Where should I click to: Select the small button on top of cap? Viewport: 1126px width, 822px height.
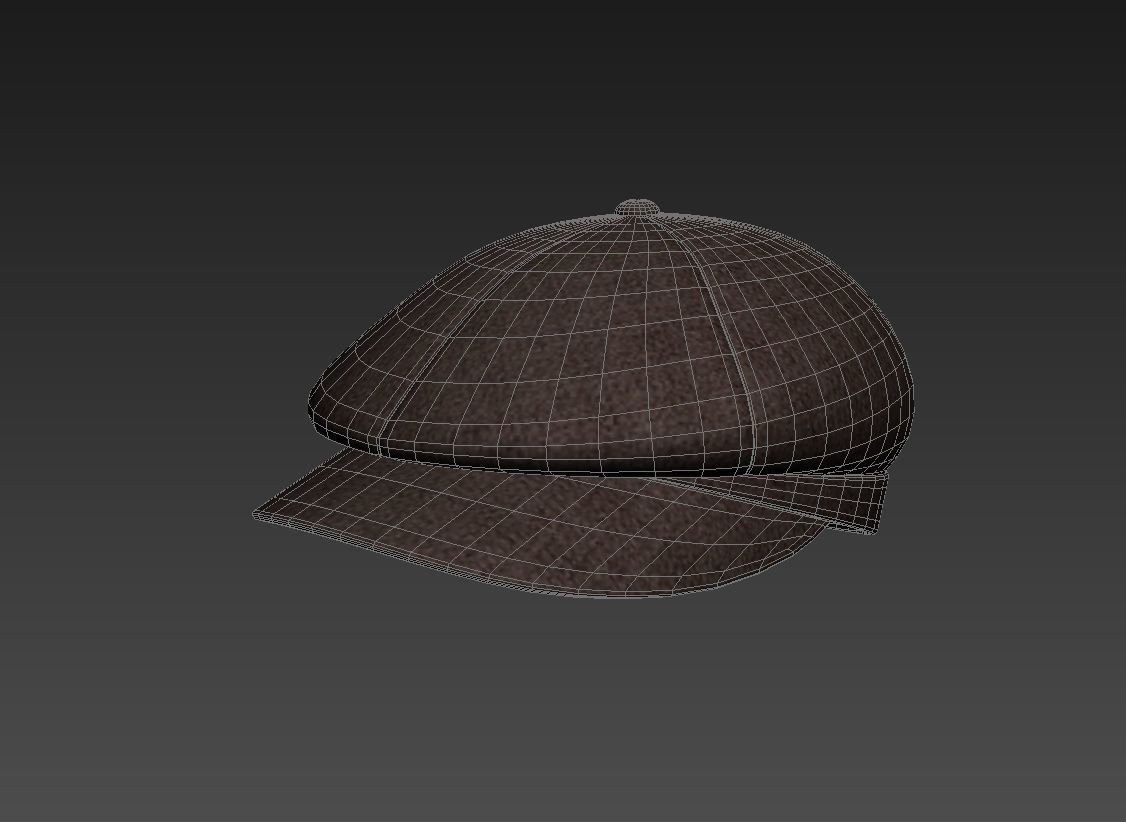(x=637, y=207)
